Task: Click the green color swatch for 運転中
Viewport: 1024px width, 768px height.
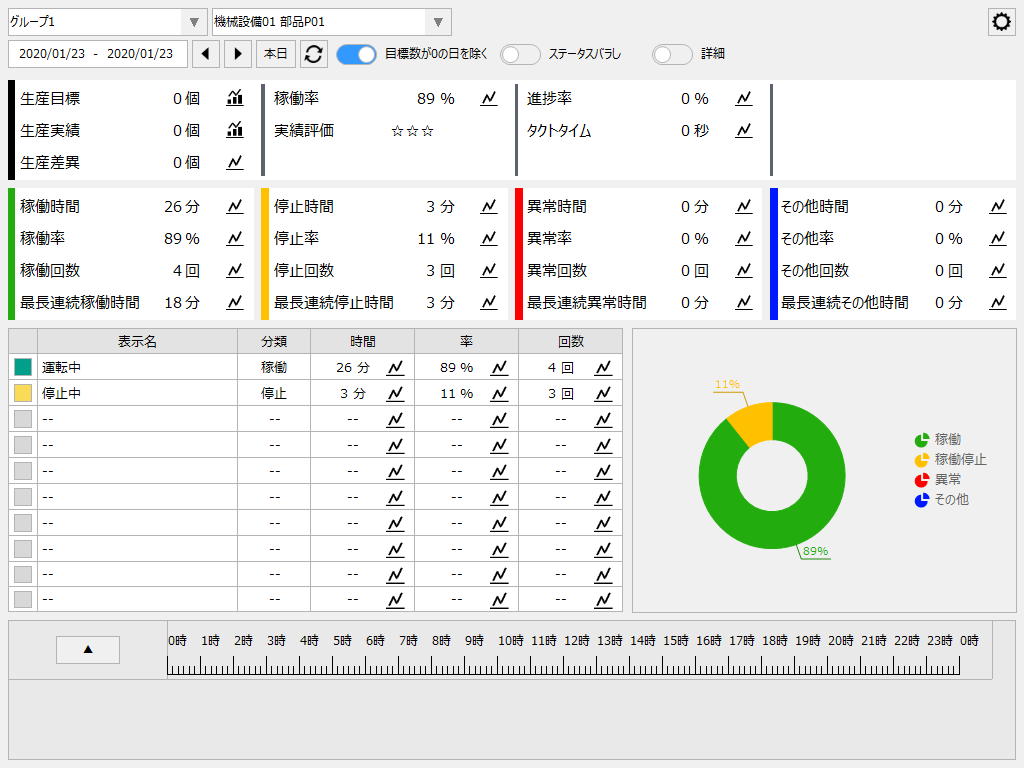Action: pos(22,367)
